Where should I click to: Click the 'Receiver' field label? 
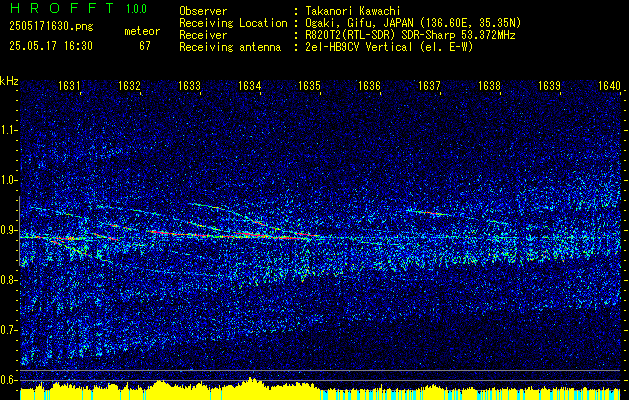[203, 35]
